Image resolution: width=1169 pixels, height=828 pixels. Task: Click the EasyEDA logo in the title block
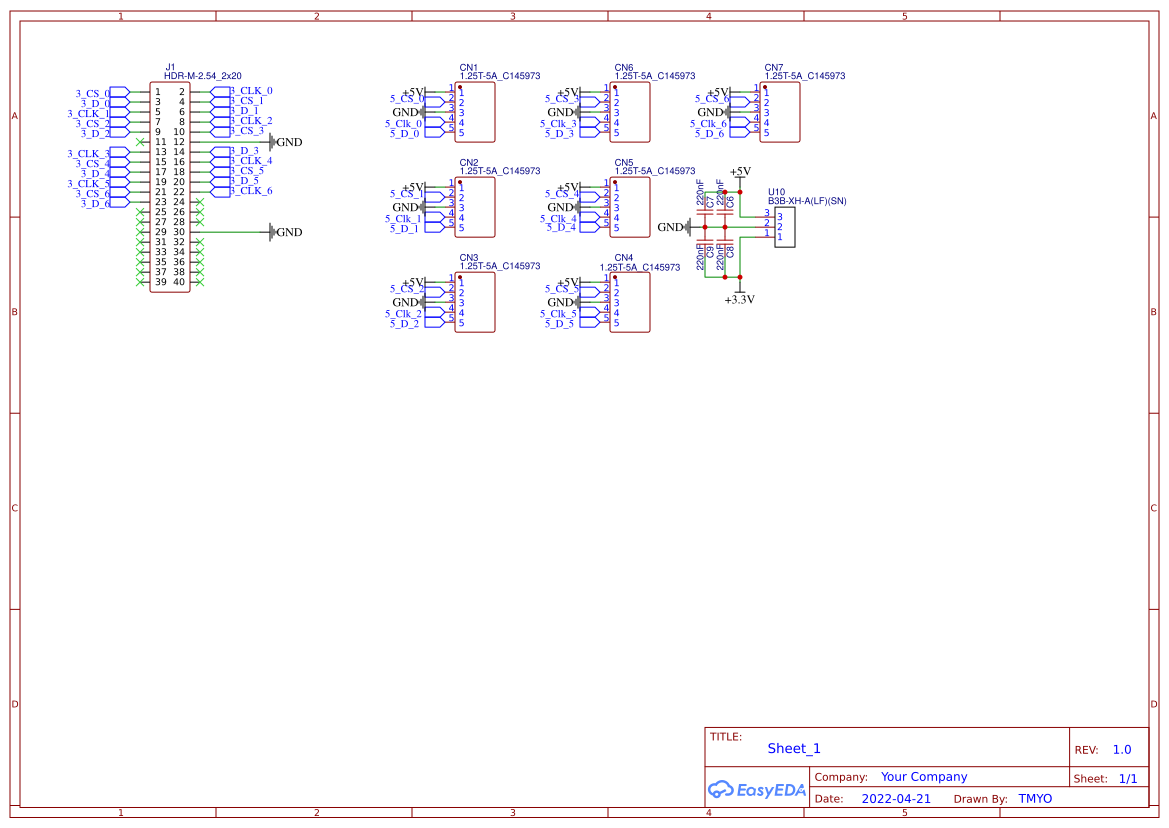[757, 790]
